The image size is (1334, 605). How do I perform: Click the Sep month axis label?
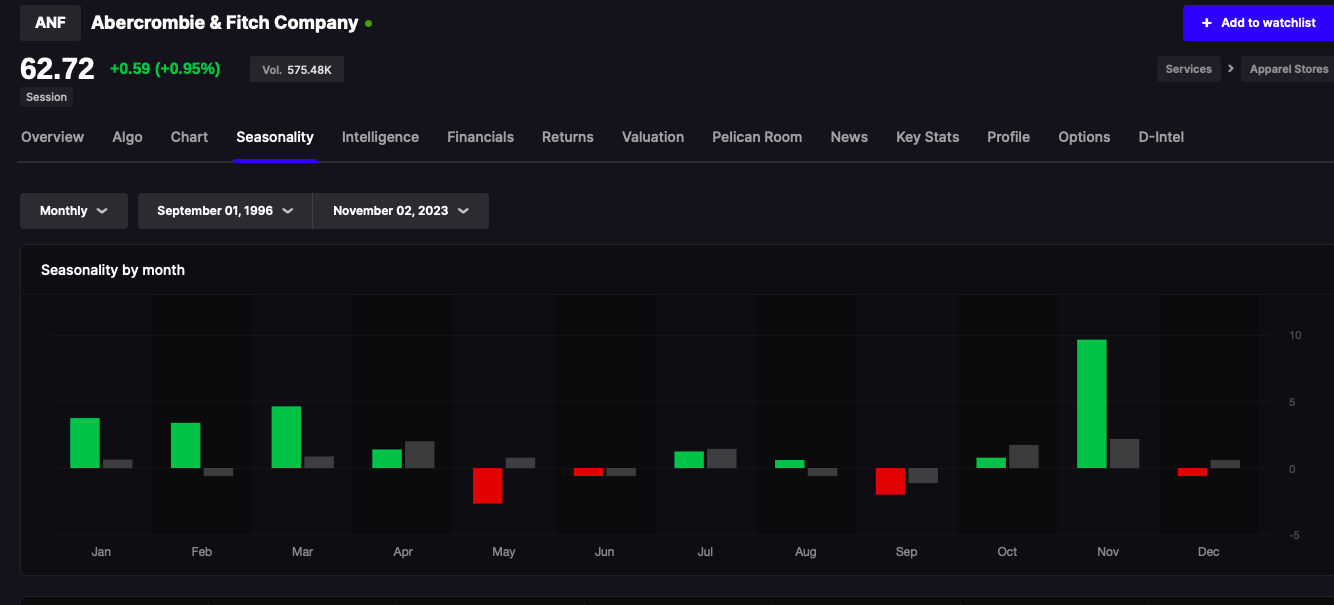pos(906,552)
